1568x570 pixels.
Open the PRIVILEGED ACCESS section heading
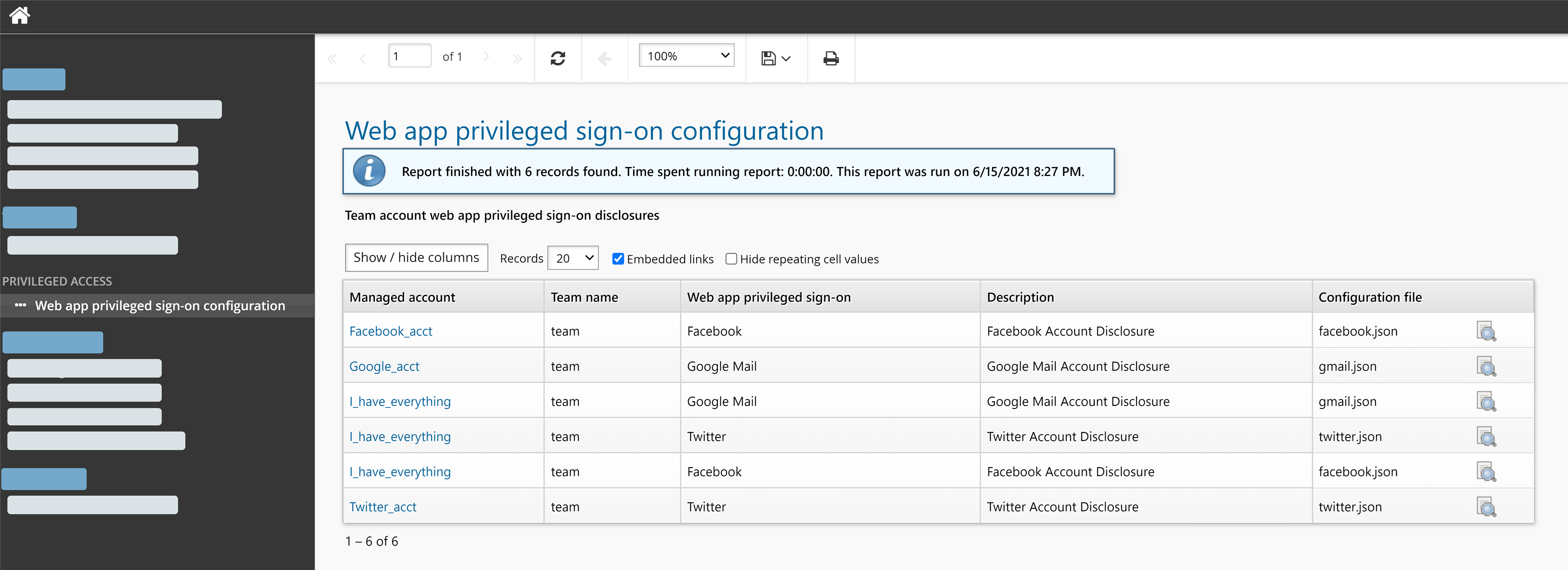58,281
